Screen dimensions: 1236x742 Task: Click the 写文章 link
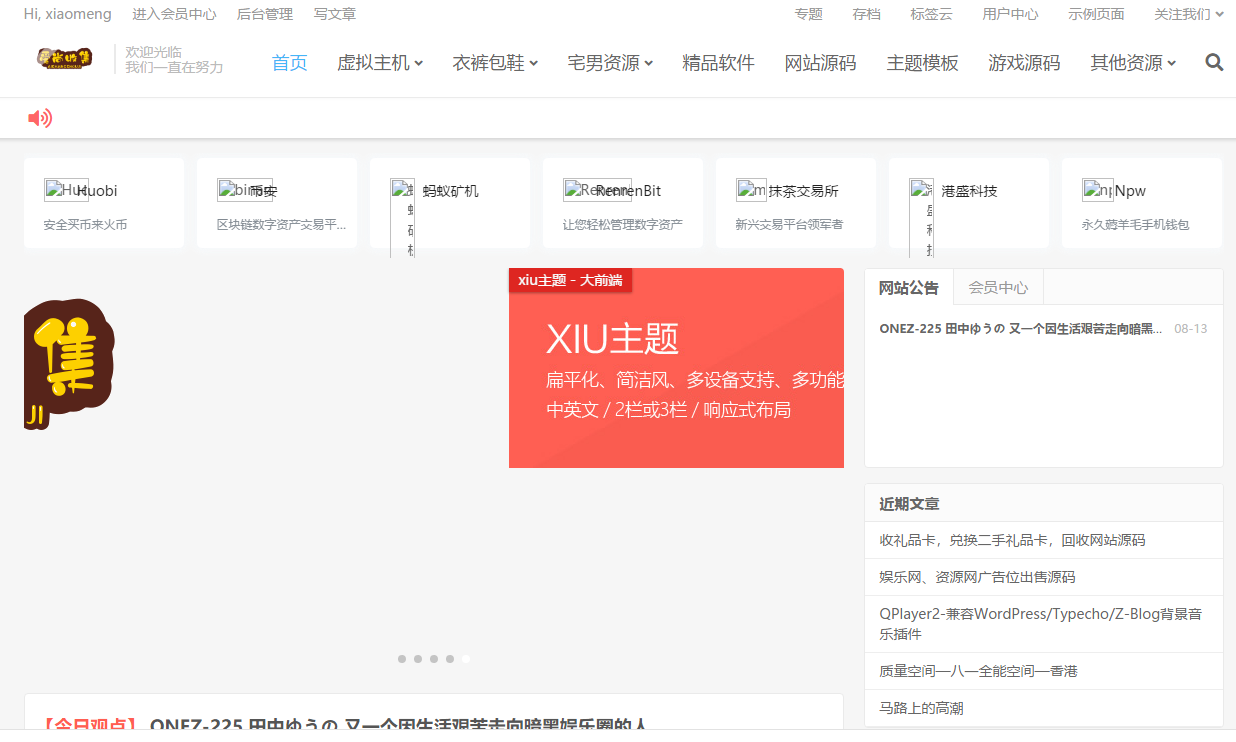(335, 14)
